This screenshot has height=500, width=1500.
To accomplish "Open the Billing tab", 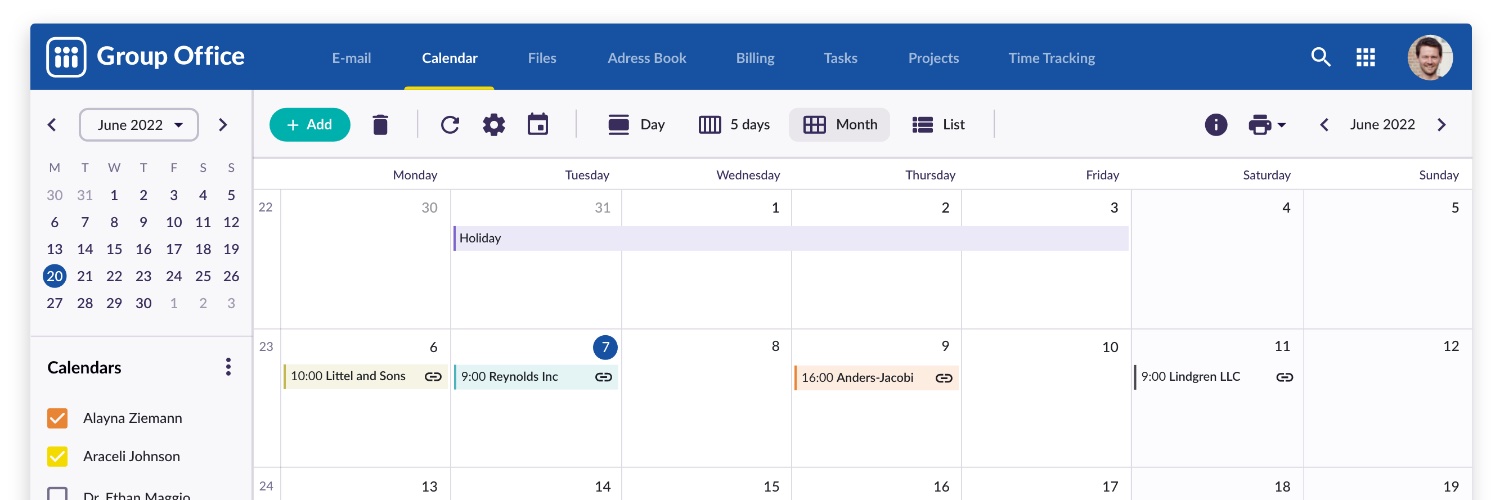I will point(755,58).
